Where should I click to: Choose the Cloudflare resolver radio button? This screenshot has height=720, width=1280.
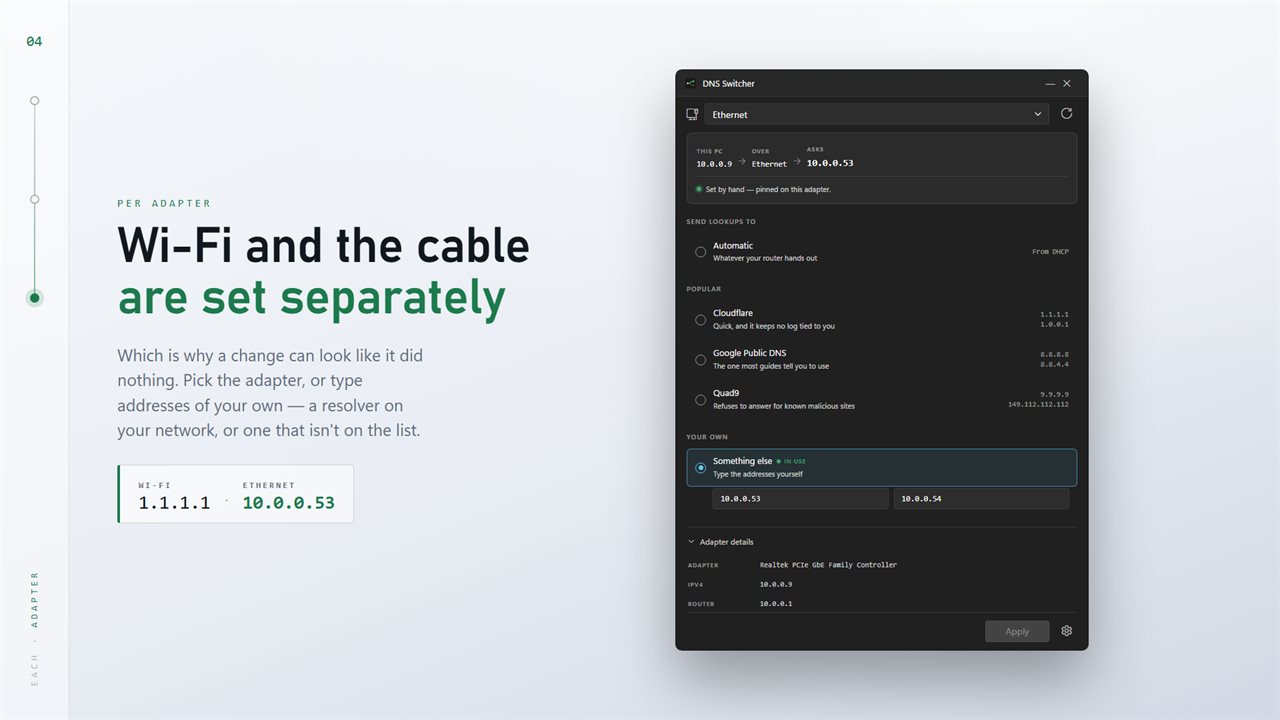point(700,320)
